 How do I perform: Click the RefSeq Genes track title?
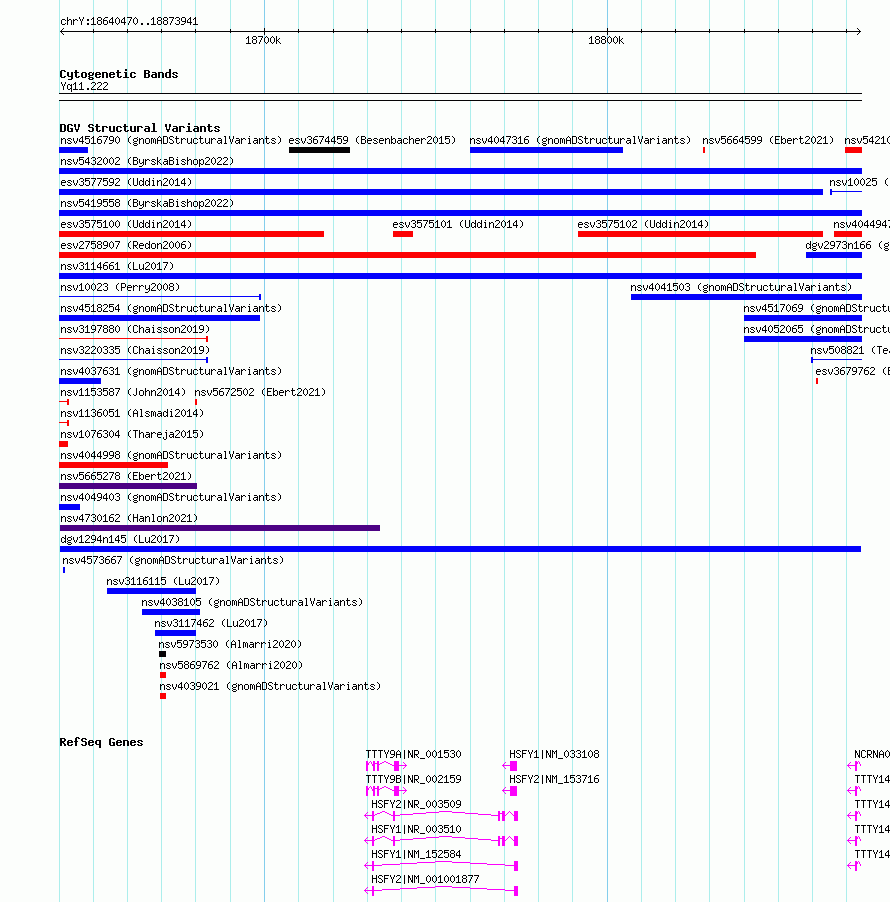pos(101,742)
